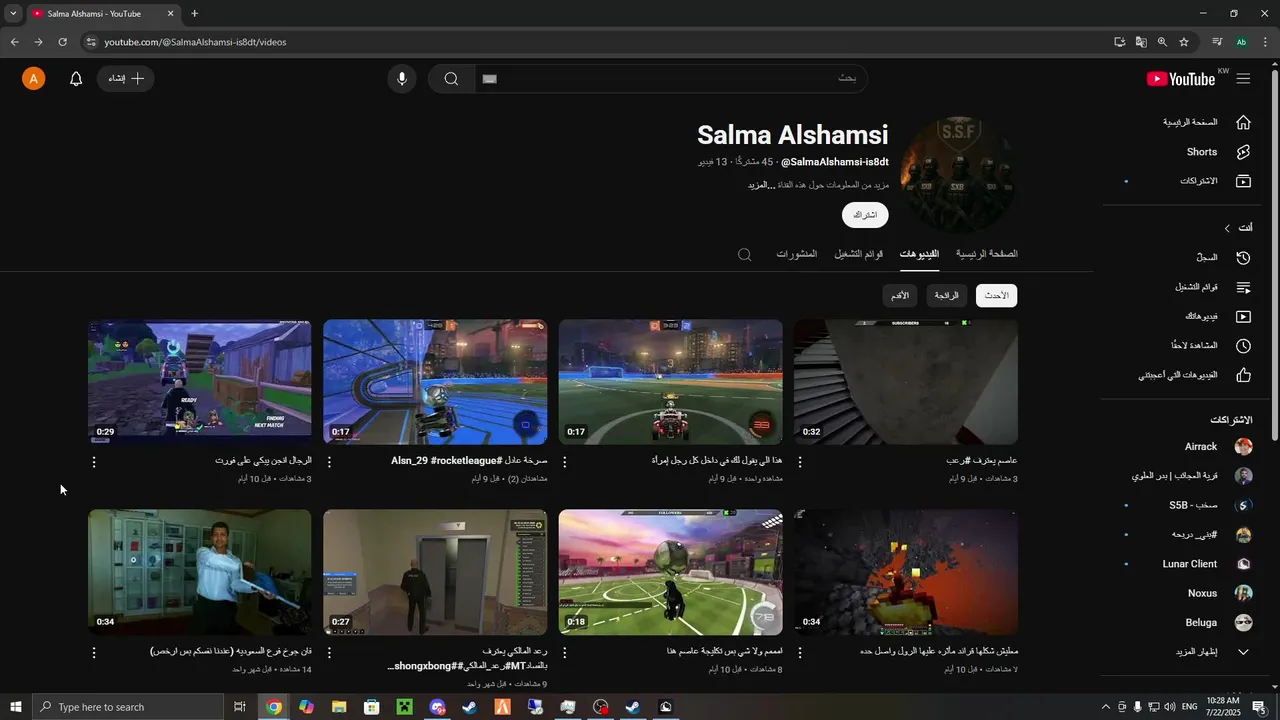1280x720 pixels.
Task: Open three-dot menu for 'الرجال الحين يبكي على فورت' video
Action: tap(94, 462)
